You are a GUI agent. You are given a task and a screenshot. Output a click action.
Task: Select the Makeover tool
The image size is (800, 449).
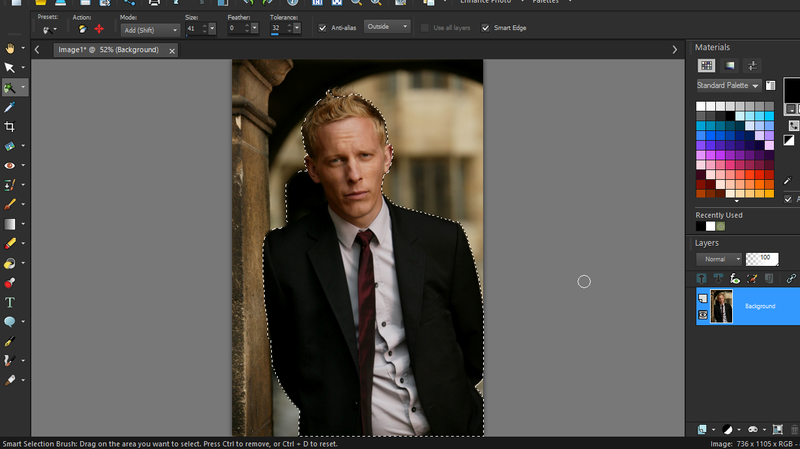10,185
